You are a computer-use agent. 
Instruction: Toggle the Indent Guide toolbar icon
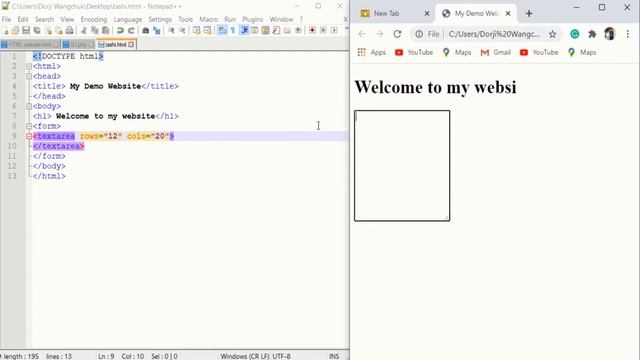244,31
